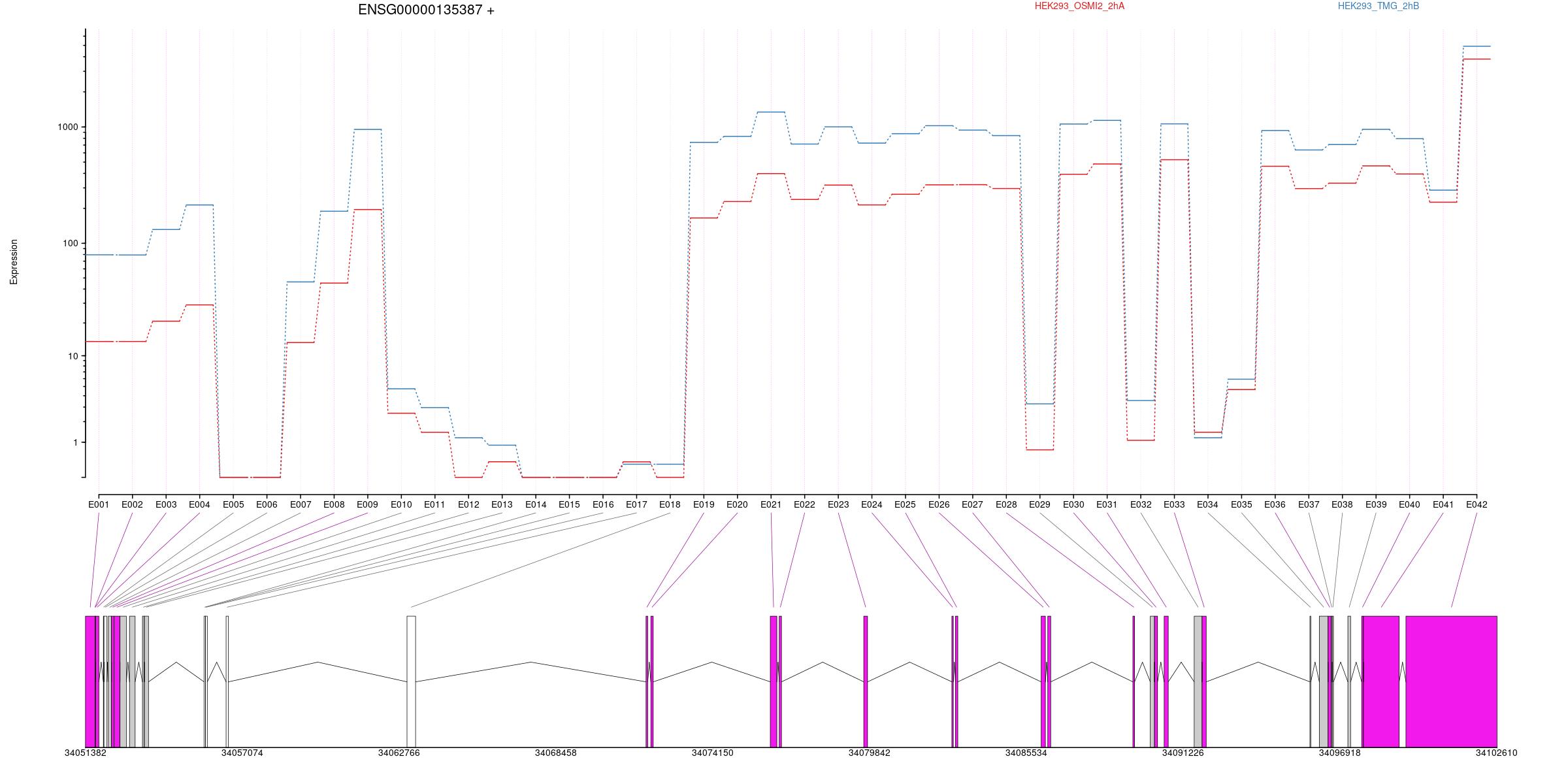Image resolution: width=1568 pixels, height=784 pixels.
Task: Click exon label E036
Action: tap(1275, 504)
